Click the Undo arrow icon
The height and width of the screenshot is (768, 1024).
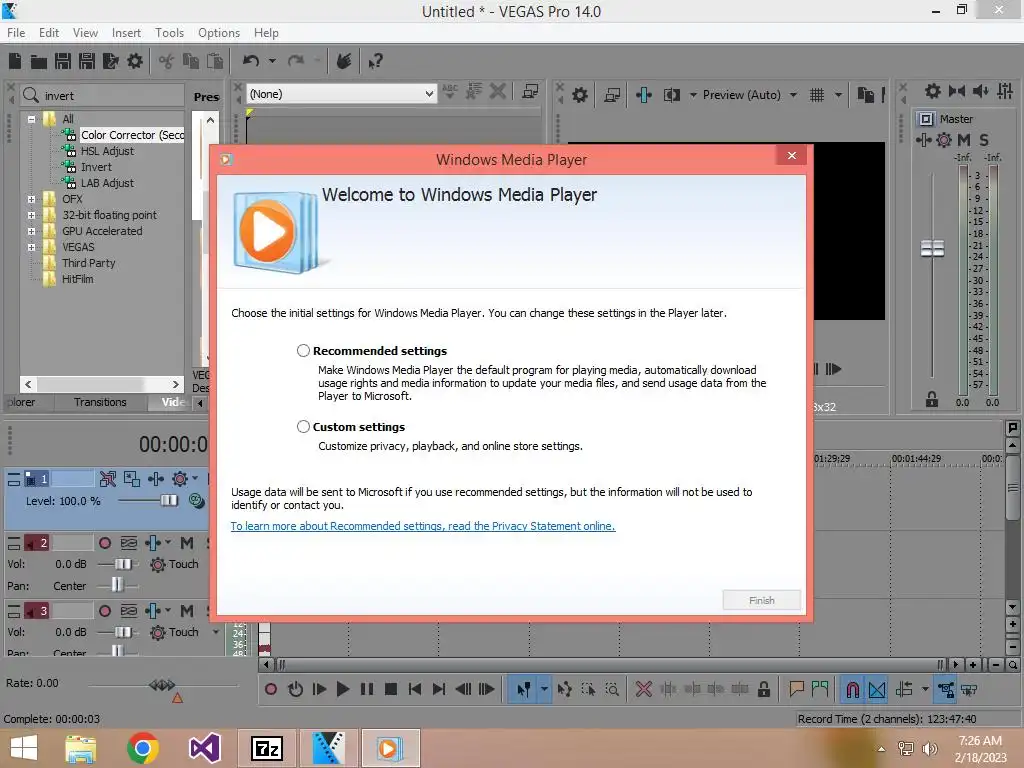tap(251, 61)
